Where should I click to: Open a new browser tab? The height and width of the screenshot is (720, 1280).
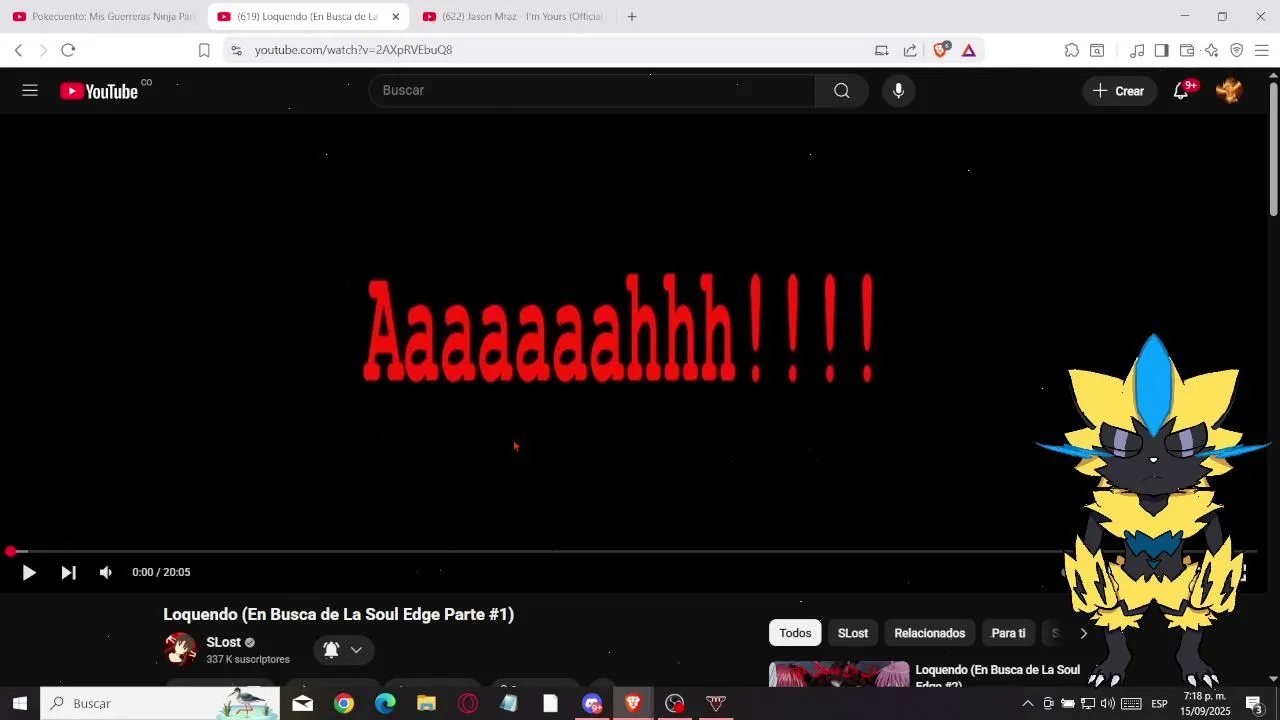tap(632, 17)
